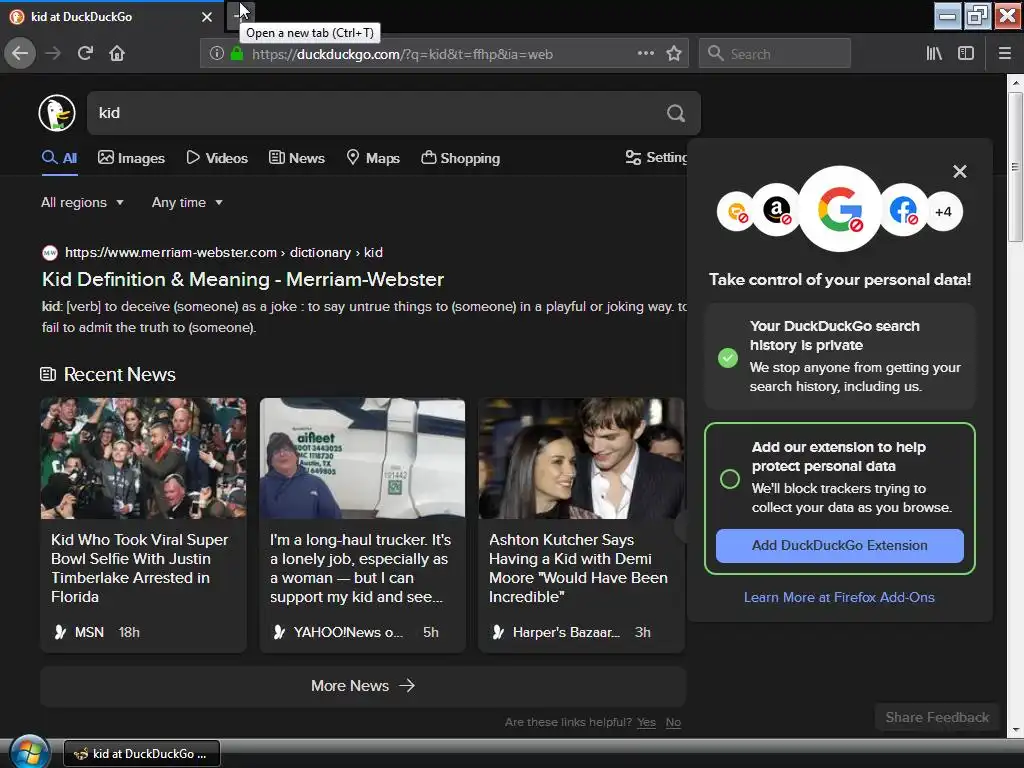Open the Settings dropdown
1024x768 pixels.
tap(656, 158)
